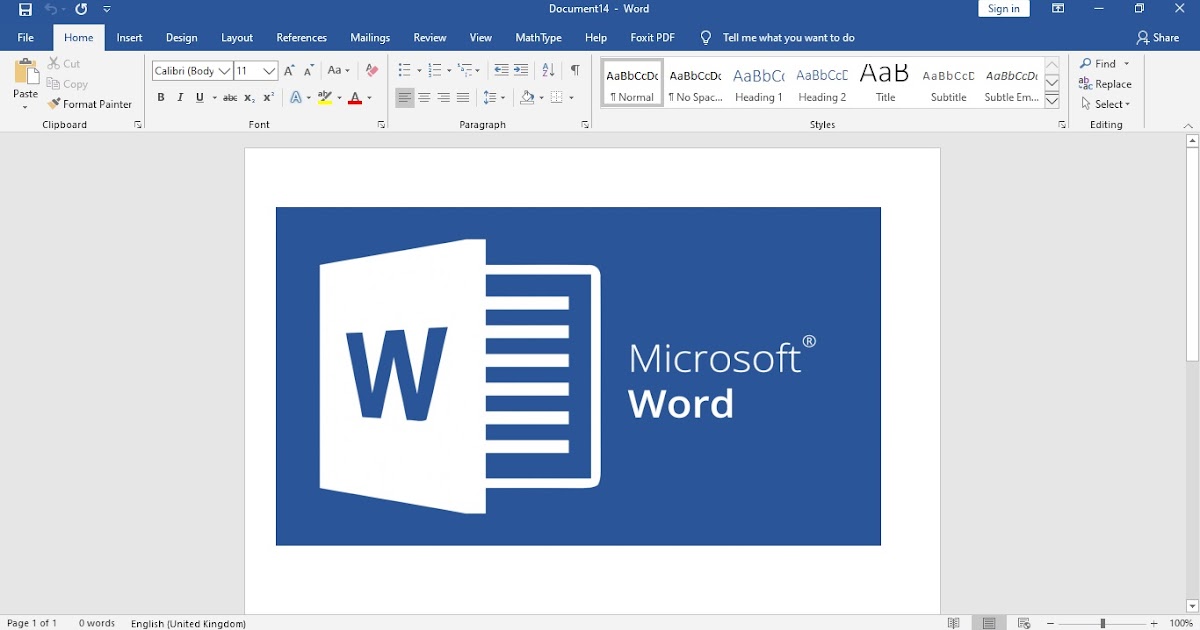Click the Save icon in the title bar
Image resolution: width=1200 pixels, height=630 pixels.
[26, 9]
